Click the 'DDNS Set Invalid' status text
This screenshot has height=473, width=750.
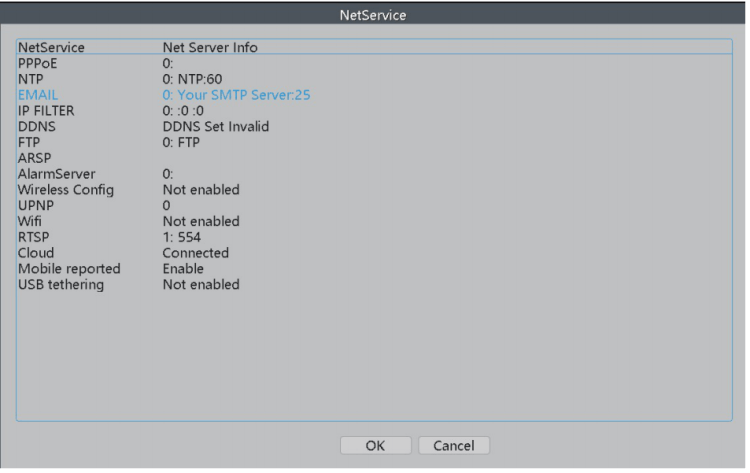(x=216, y=126)
